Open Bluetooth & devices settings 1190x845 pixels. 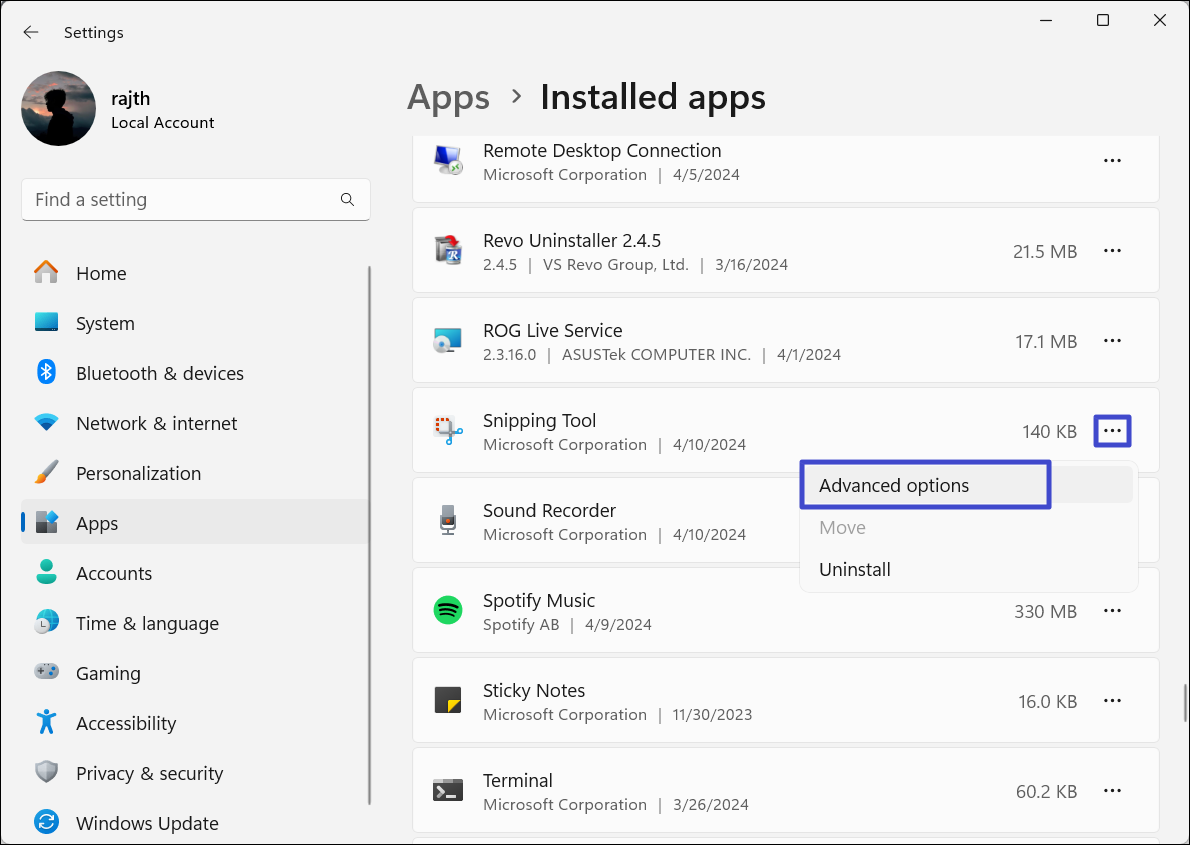point(159,373)
